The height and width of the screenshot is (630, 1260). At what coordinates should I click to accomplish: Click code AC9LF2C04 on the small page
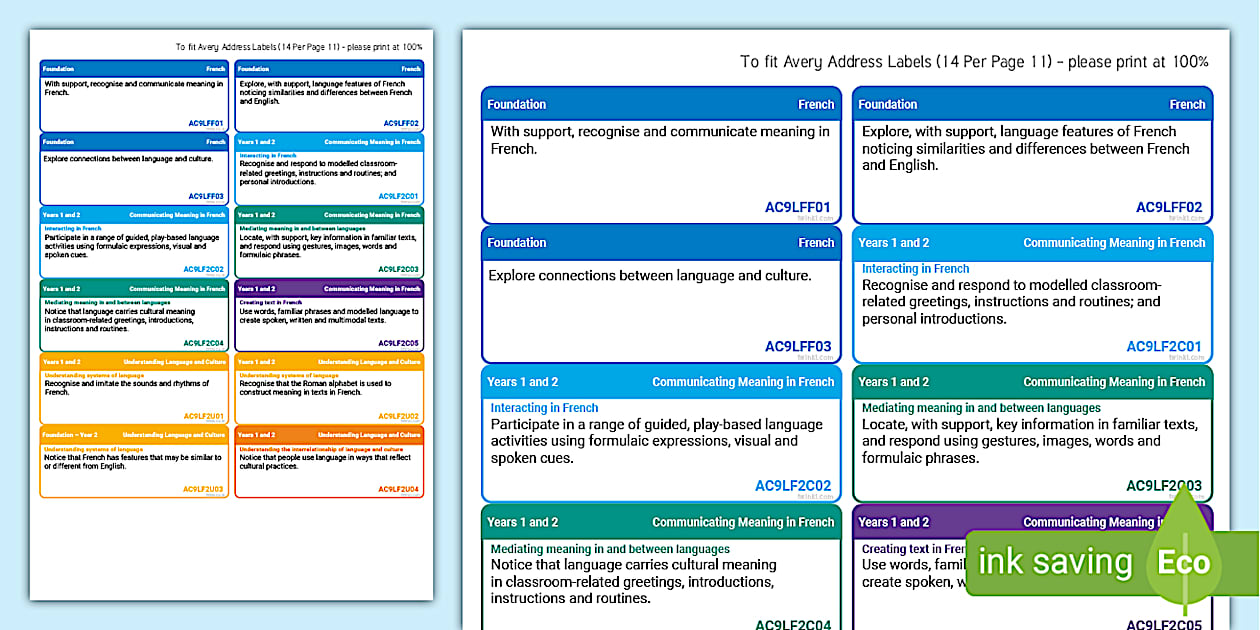click(x=204, y=342)
